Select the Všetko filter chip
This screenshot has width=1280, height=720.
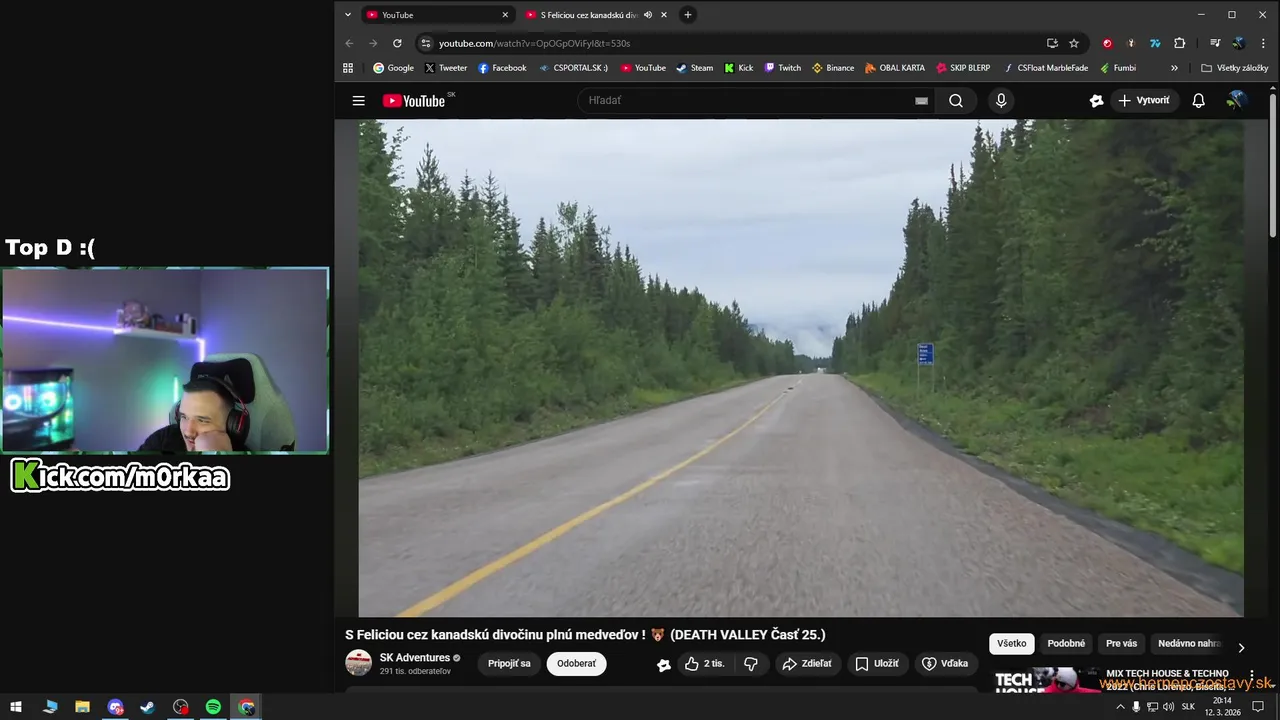tap(1011, 644)
